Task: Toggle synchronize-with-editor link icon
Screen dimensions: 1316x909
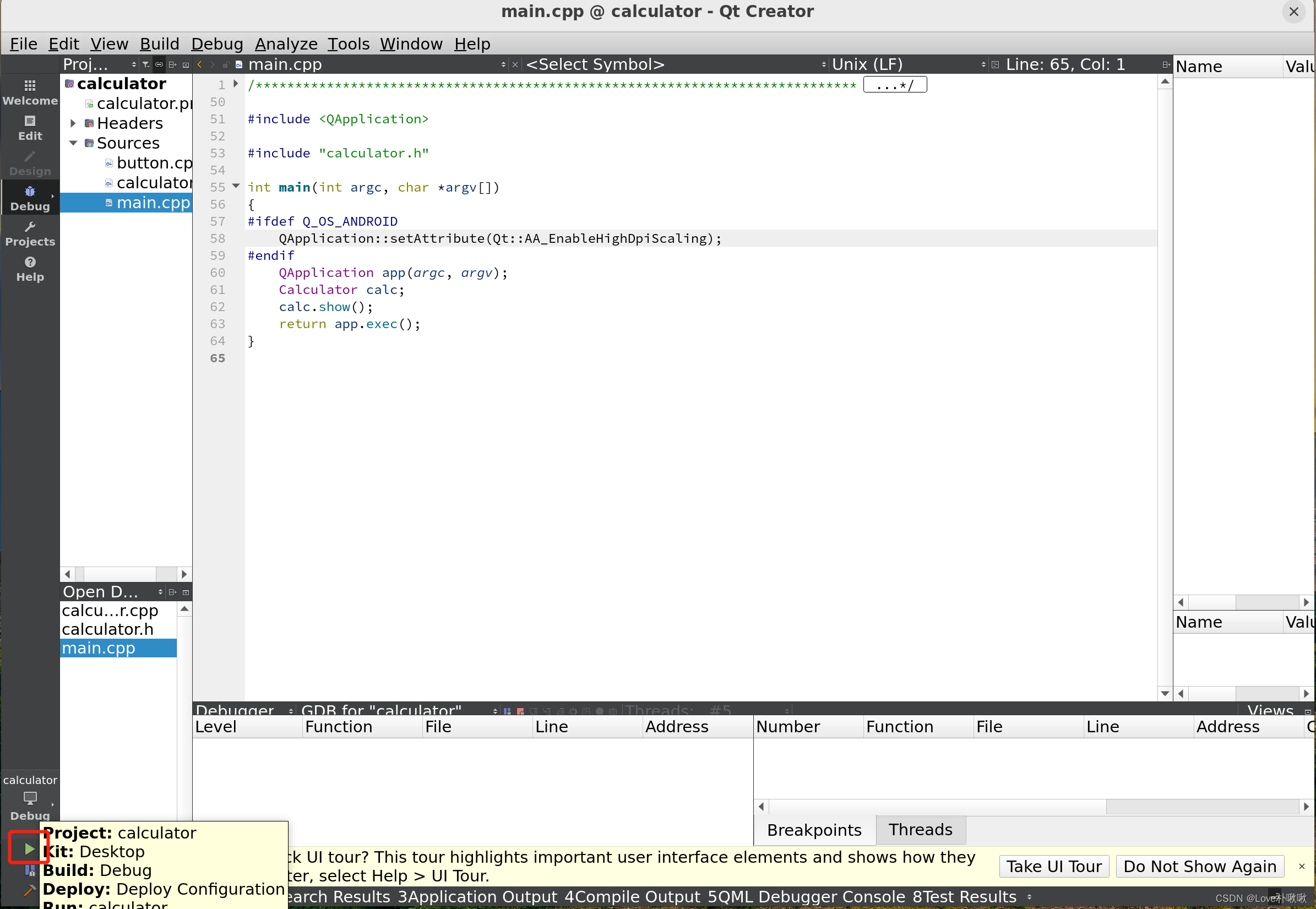Action: (160, 64)
